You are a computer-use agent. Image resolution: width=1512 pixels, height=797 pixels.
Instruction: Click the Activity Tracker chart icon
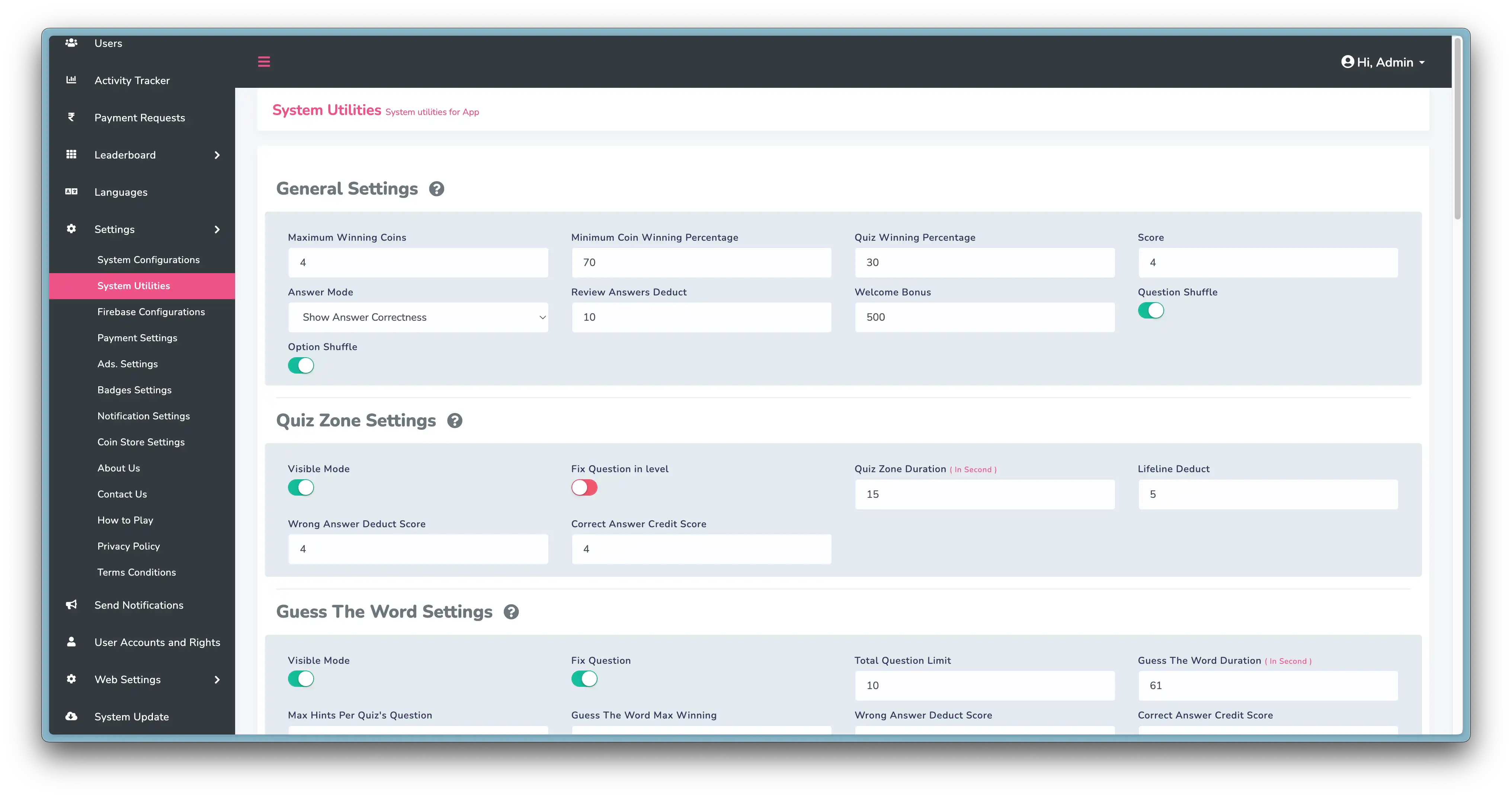tap(71, 80)
